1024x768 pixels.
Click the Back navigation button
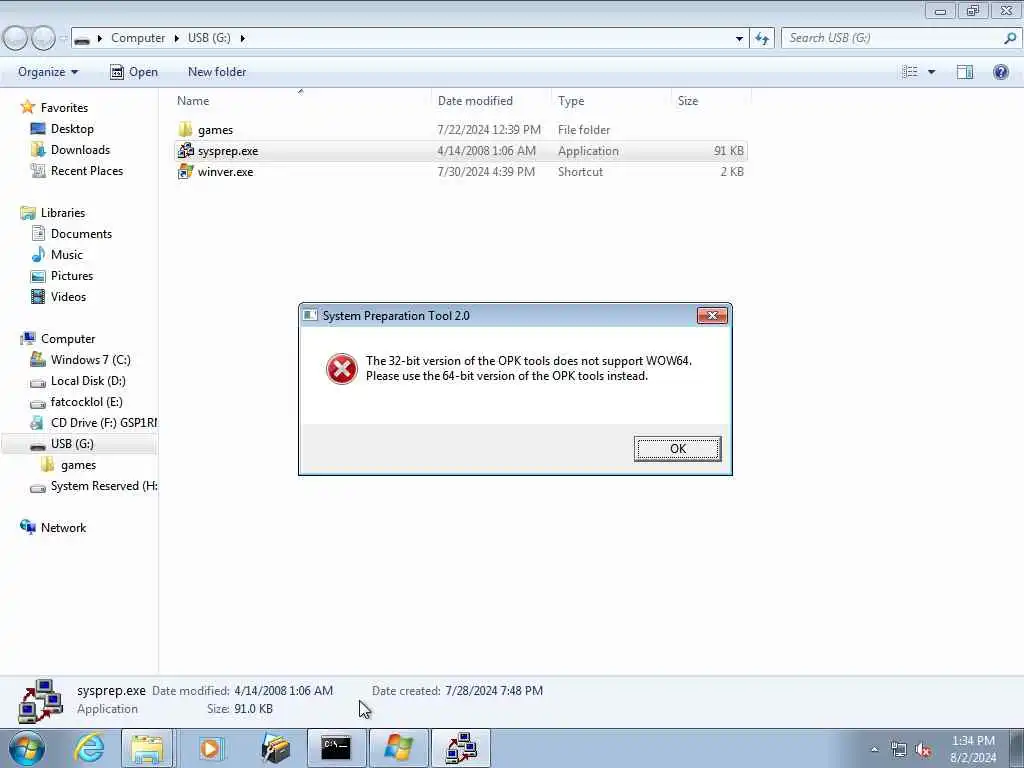coord(15,38)
